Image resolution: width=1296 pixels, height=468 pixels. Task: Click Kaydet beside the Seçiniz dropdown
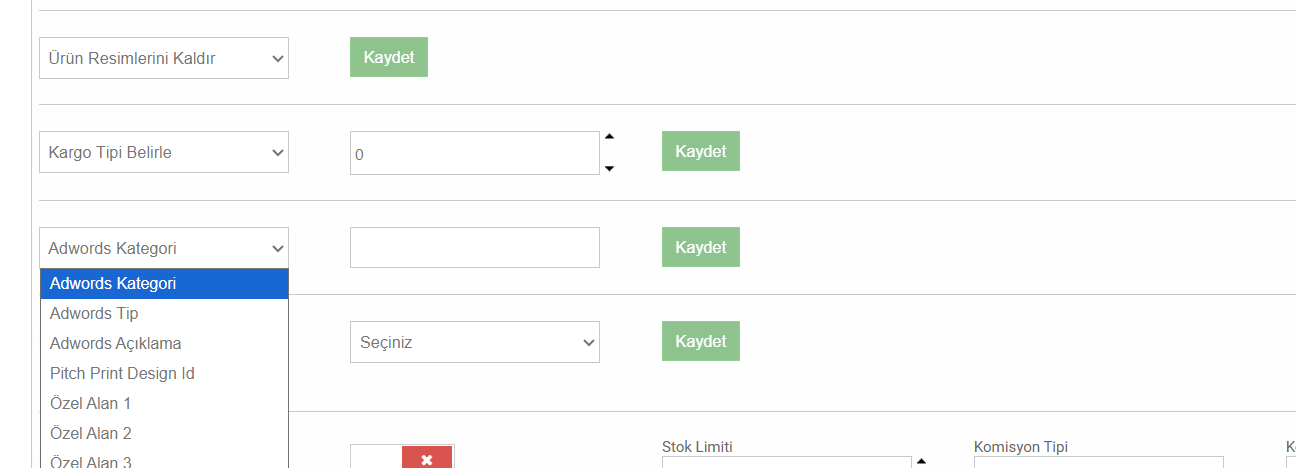701,341
